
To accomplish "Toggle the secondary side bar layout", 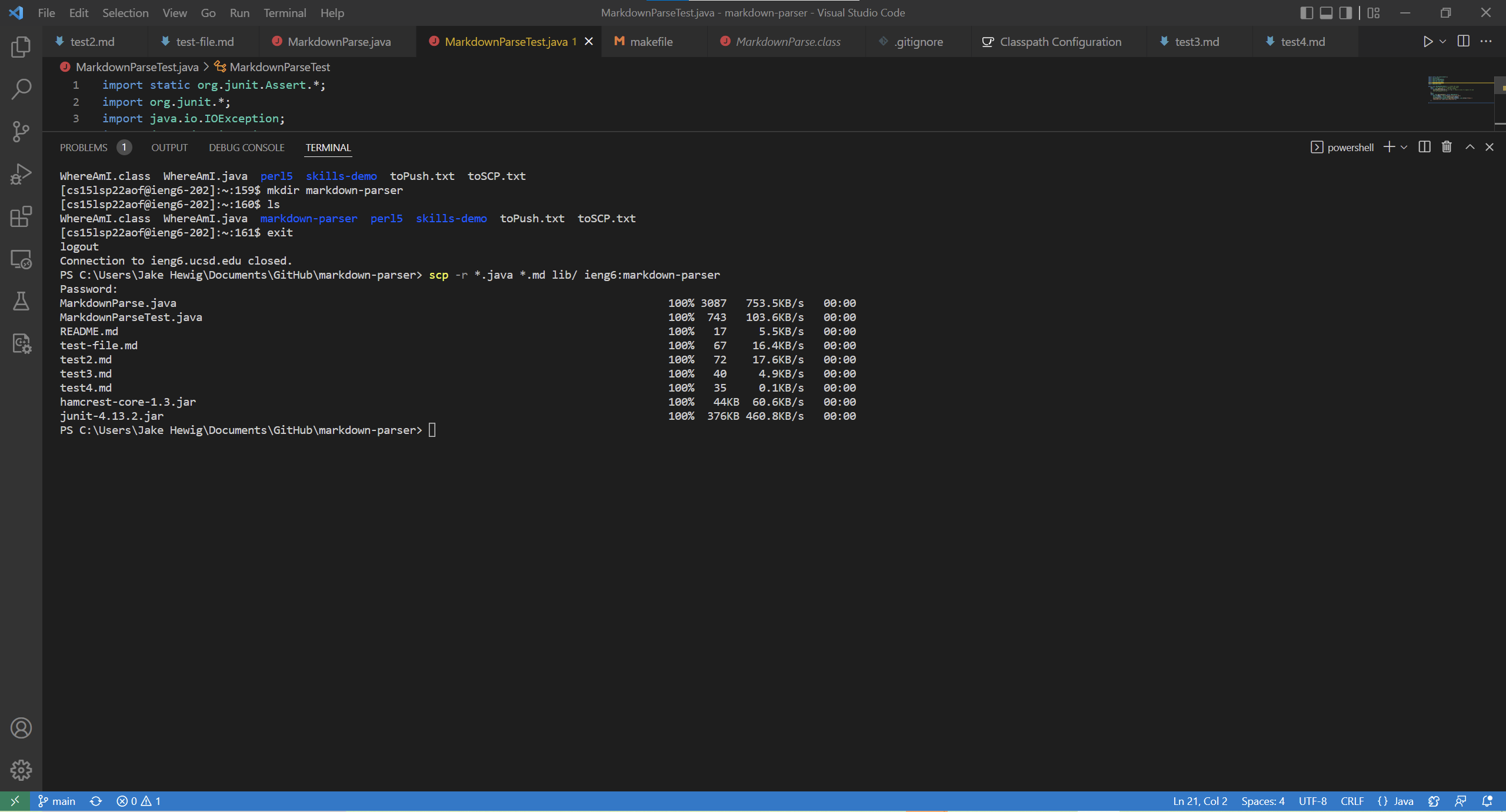I will pyautogui.click(x=1345, y=13).
